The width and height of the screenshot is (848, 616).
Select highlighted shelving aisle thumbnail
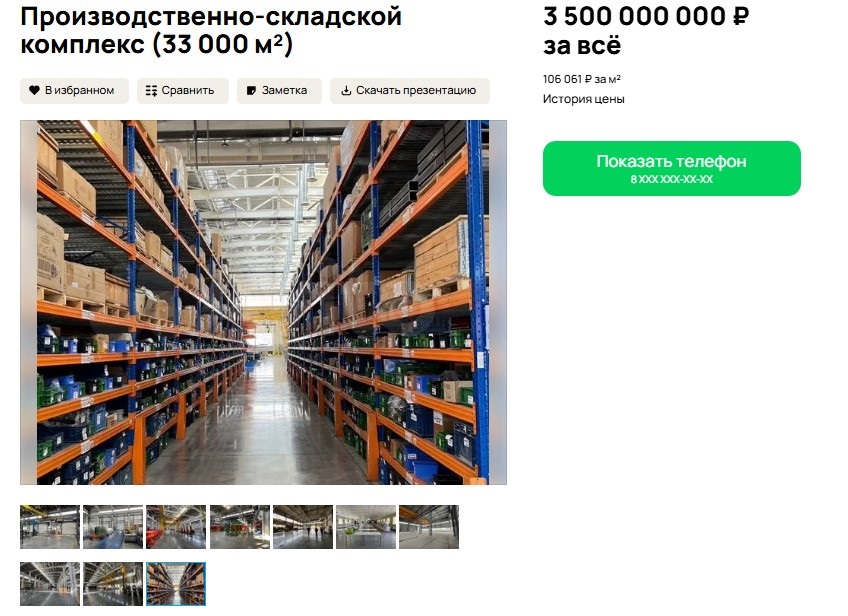[176, 584]
